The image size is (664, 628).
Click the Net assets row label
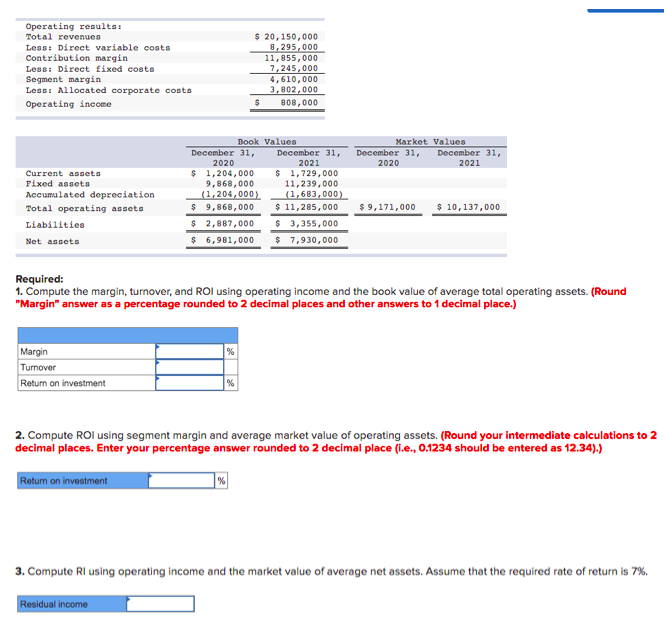[x=53, y=241]
